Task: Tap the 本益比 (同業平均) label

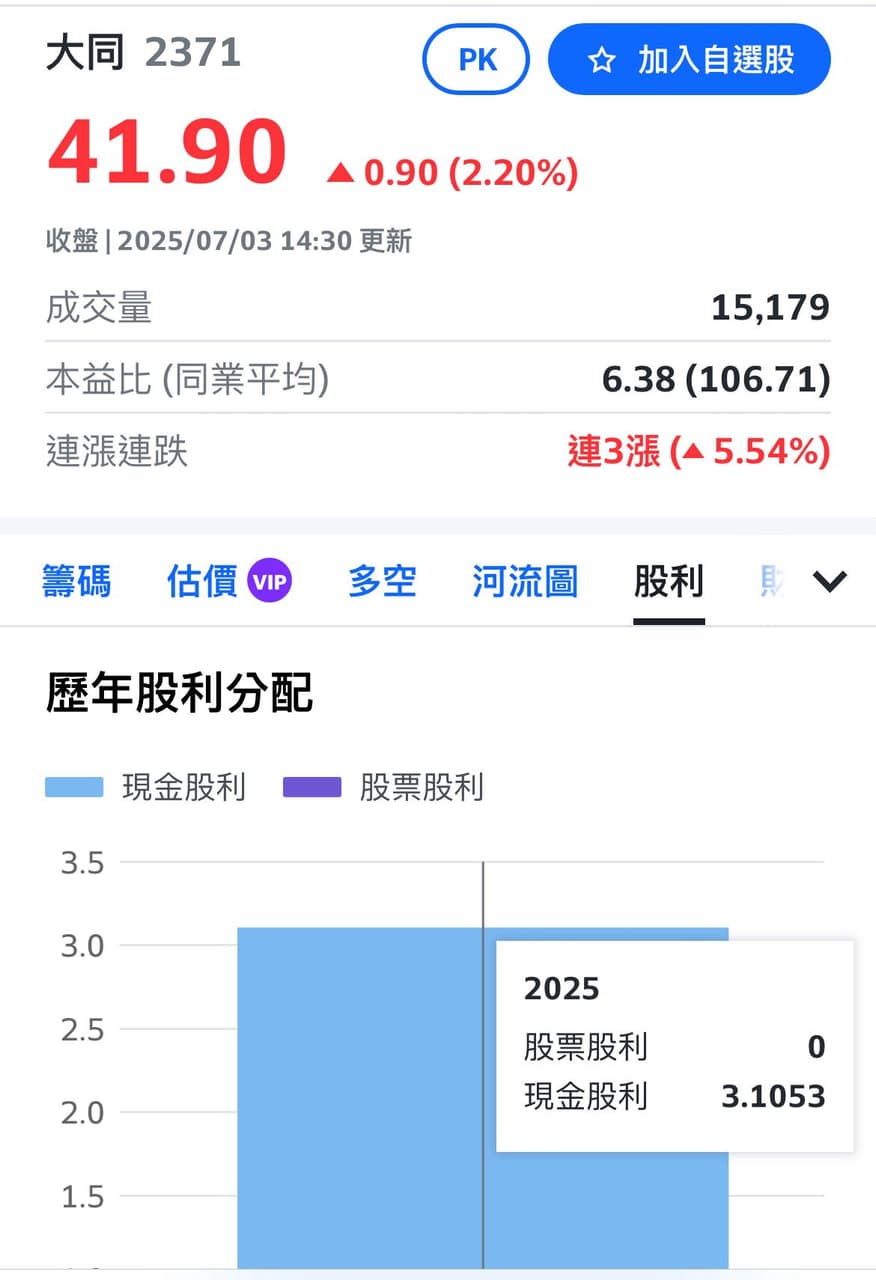Action: [x=187, y=379]
